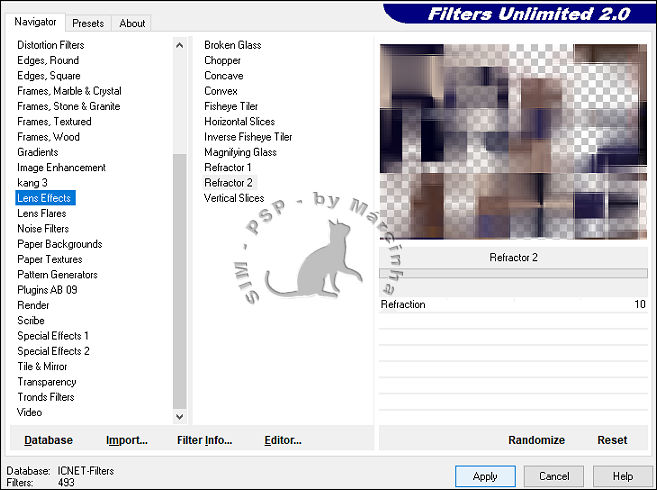The height and width of the screenshot is (490, 657).
Task: Cancel the Filters Unlimited dialog
Action: (x=554, y=476)
